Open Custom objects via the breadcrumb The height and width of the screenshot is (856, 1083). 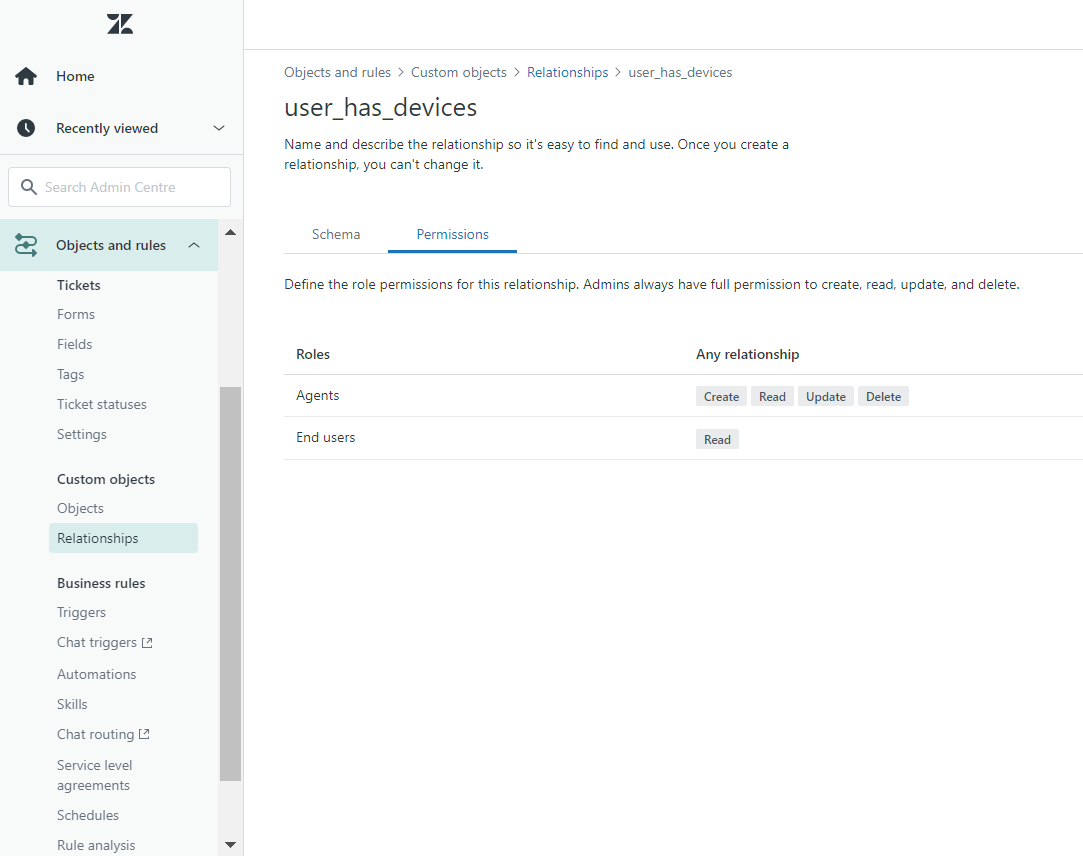pos(459,72)
